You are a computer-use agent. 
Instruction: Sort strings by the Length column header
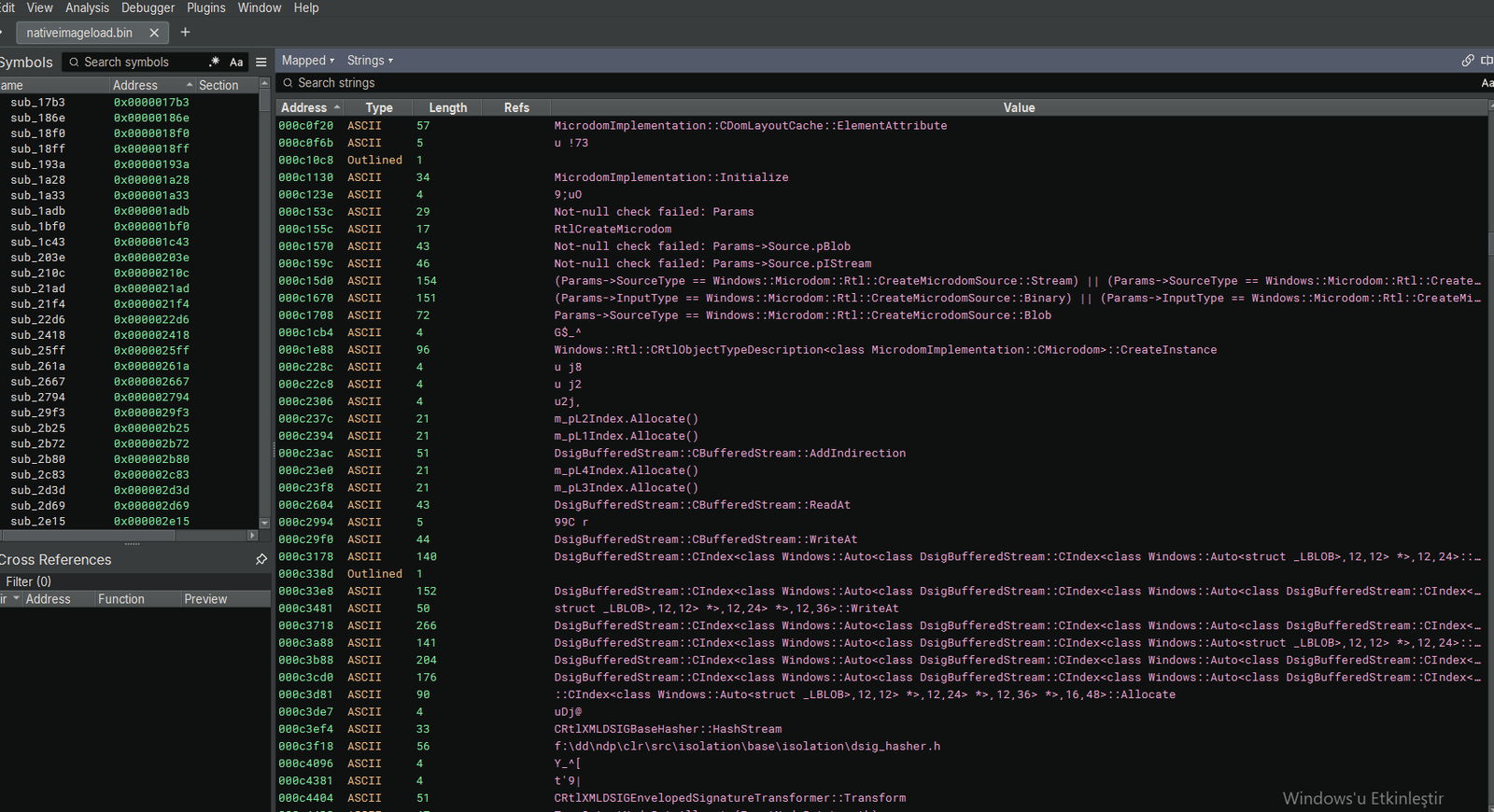pos(448,108)
